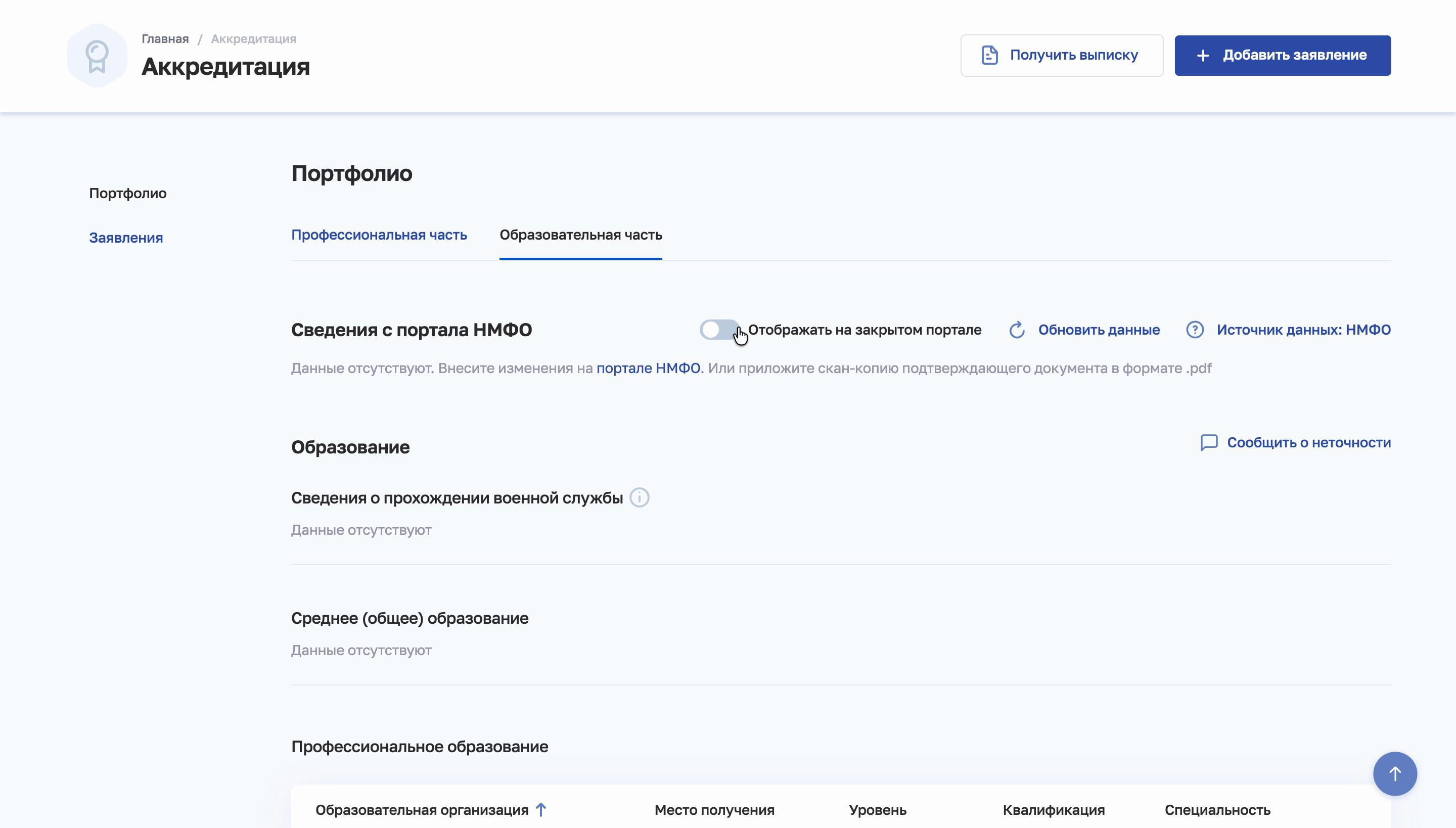1456x828 pixels.
Task: Go to Главная breadcrumb link
Action: (x=165, y=38)
